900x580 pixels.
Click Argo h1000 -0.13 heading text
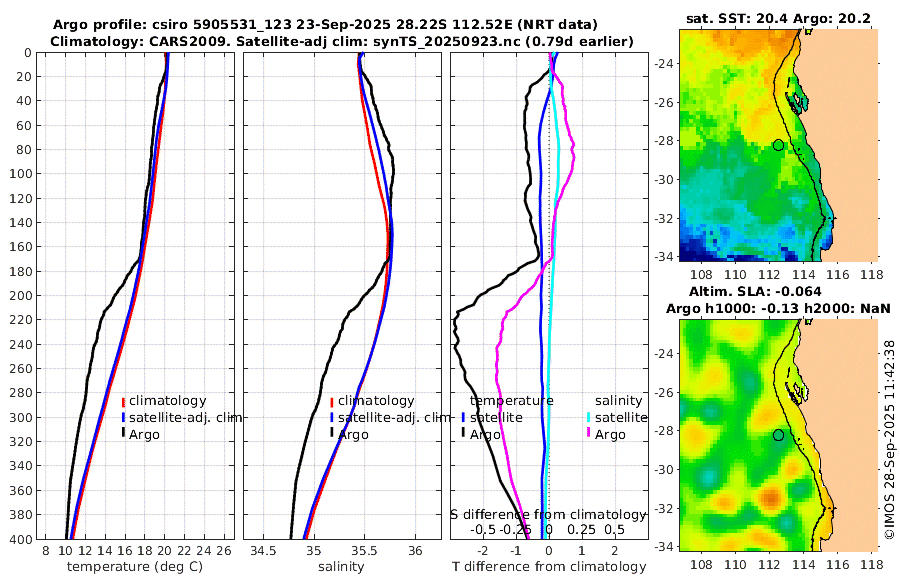(732, 309)
